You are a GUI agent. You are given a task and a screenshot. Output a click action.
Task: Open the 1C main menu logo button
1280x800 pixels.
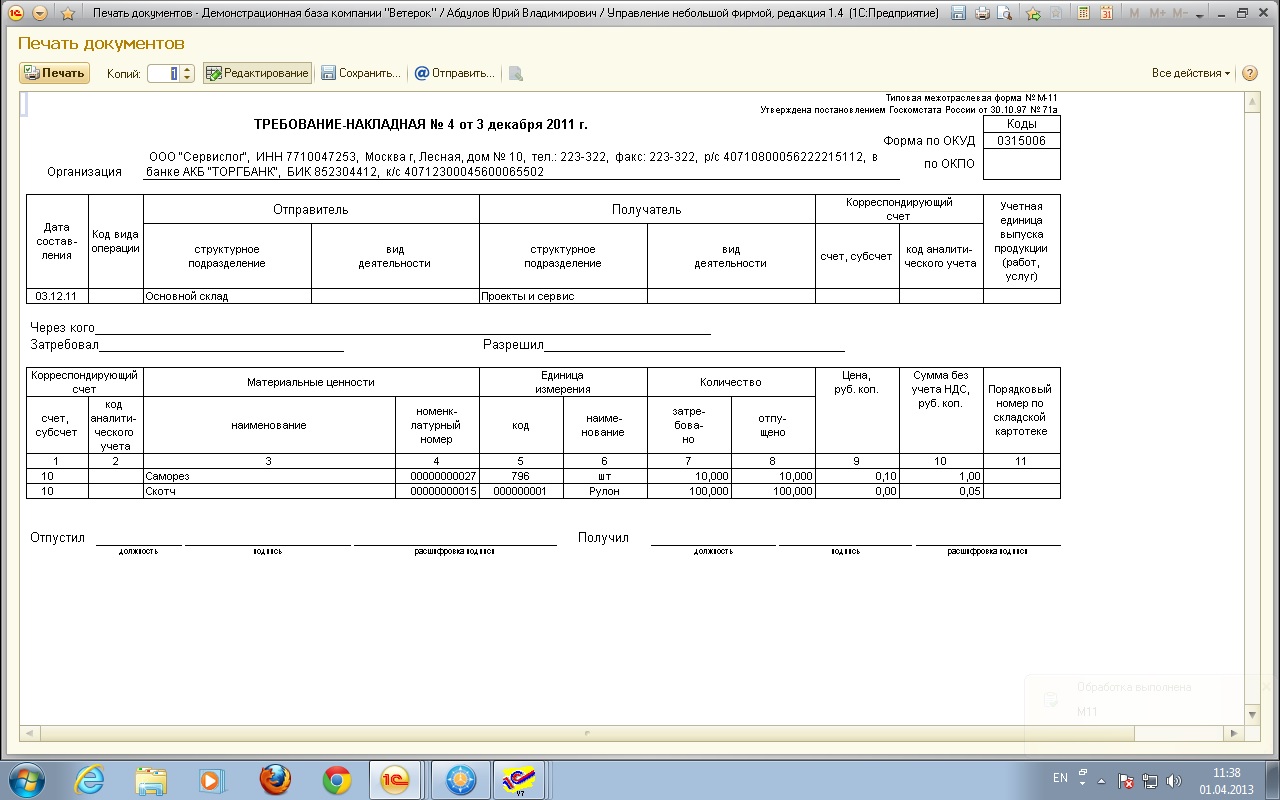(16, 14)
